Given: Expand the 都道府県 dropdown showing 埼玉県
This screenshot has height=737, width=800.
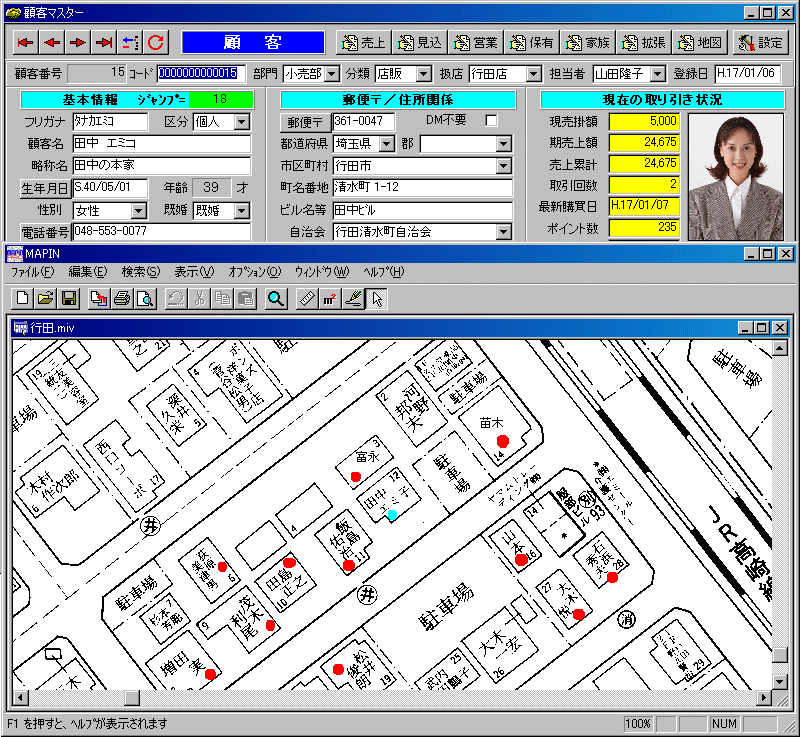Looking at the screenshot, I should click(x=386, y=144).
